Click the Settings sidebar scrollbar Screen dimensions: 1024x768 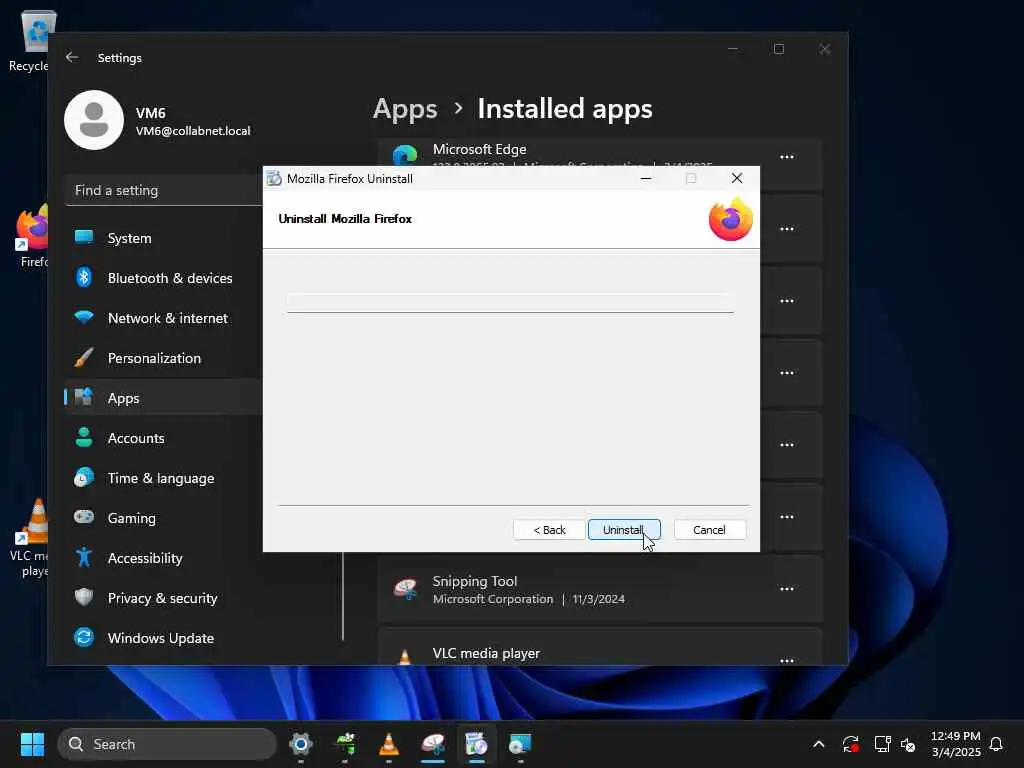343,596
